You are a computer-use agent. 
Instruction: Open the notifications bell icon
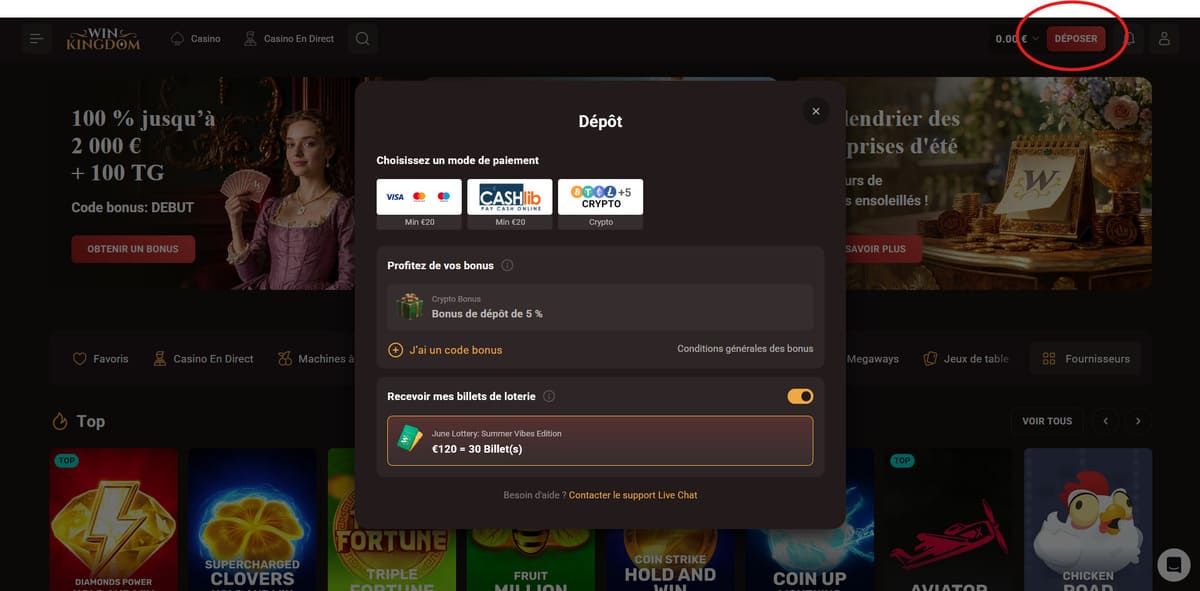[1130, 39]
